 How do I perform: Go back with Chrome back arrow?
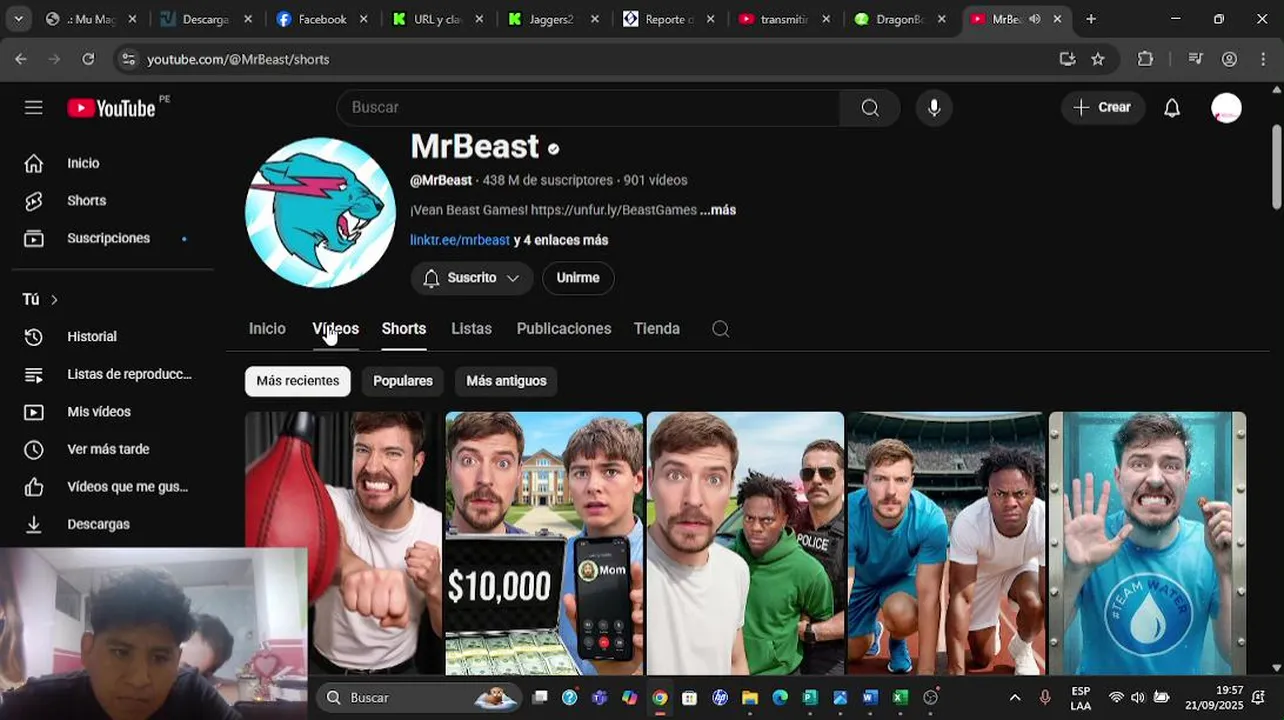pos(21,59)
